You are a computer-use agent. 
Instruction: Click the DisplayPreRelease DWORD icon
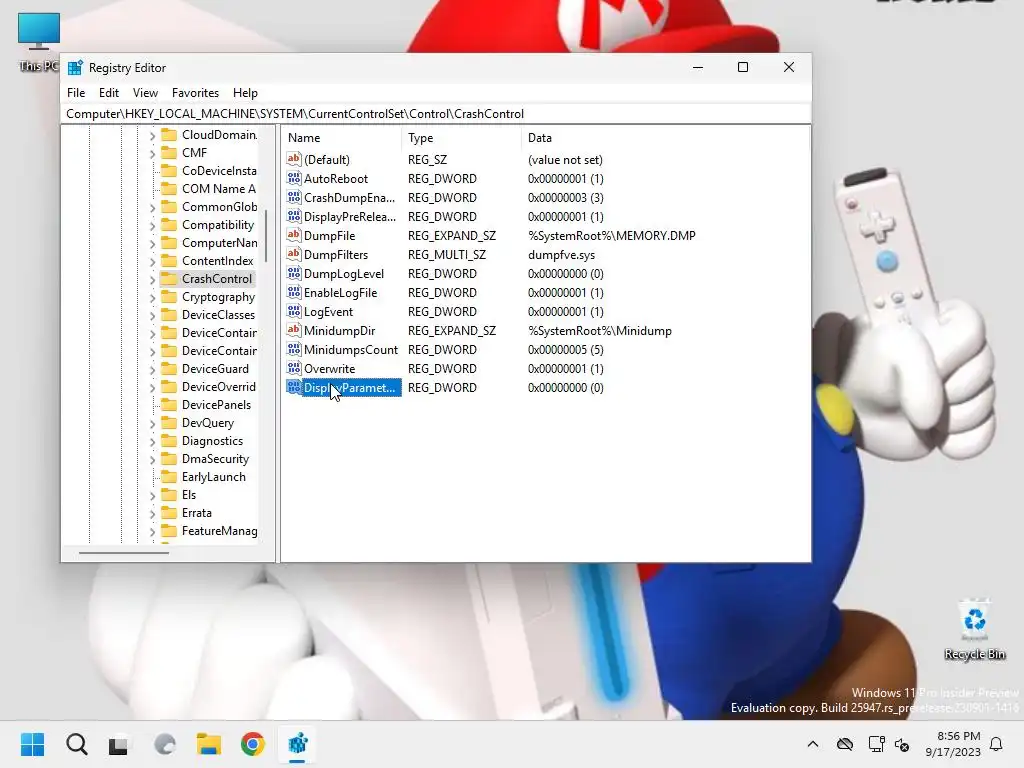point(294,216)
